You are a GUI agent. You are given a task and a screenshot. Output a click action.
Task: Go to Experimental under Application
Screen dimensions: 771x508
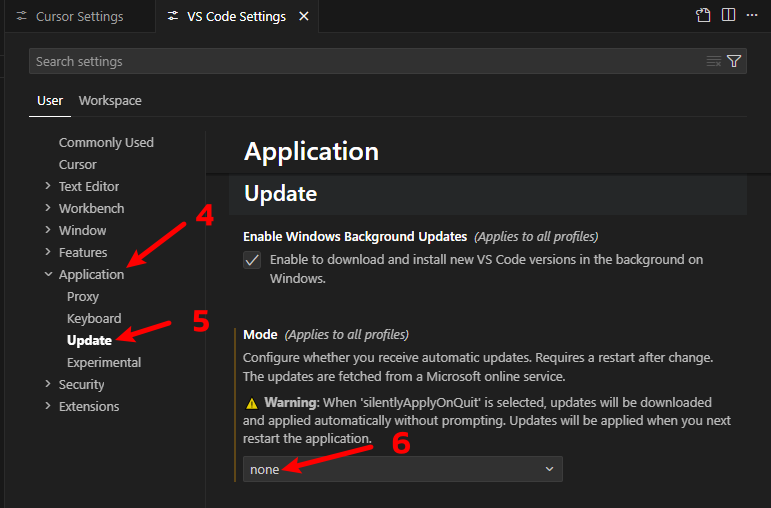pos(104,362)
